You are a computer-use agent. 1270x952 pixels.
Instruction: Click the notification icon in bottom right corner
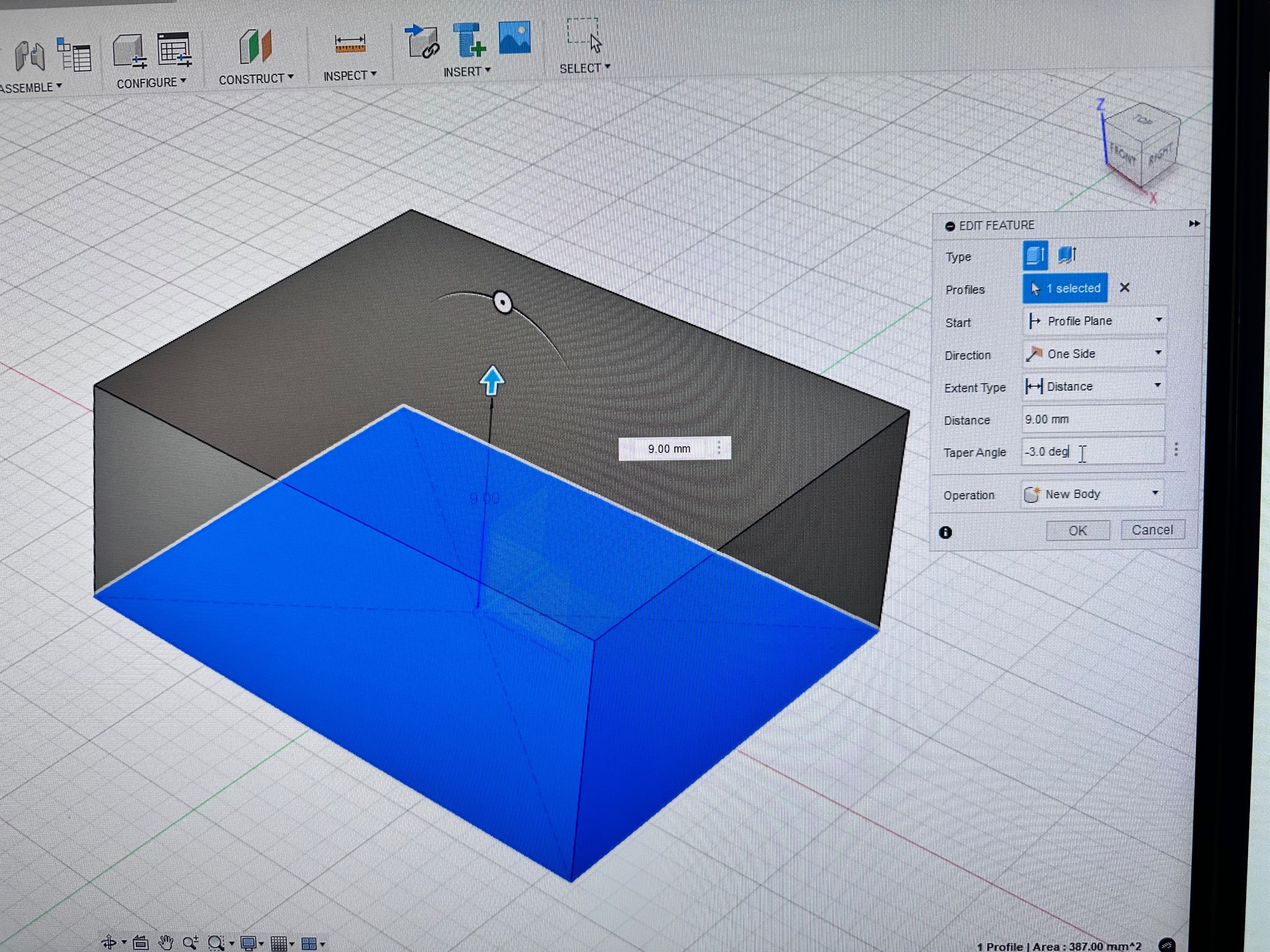pos(1167,944)
